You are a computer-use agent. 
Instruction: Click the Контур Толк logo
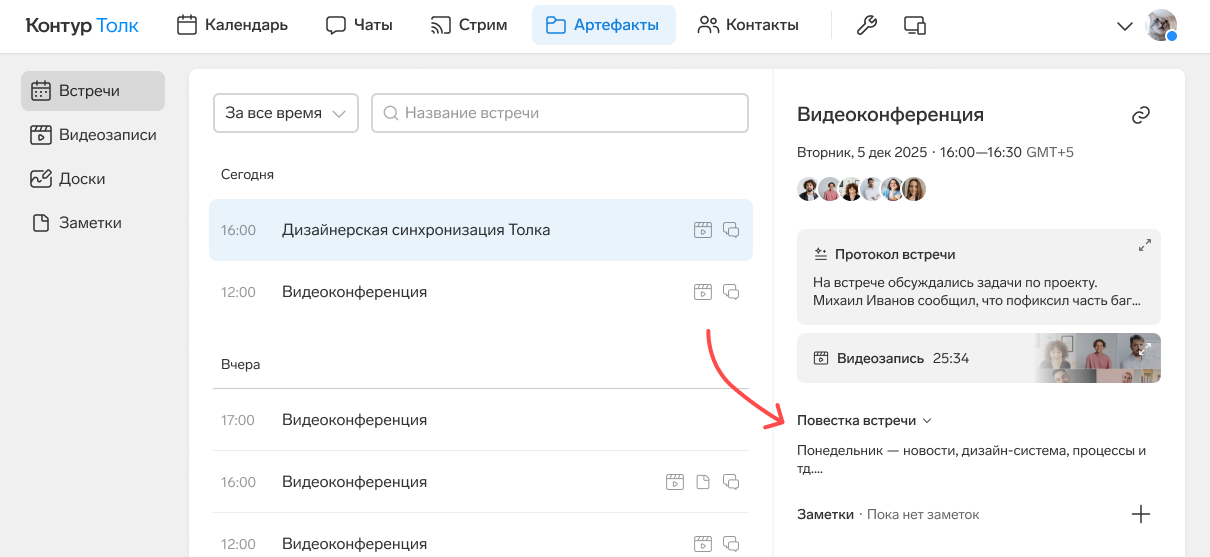(x=82, y=25)
